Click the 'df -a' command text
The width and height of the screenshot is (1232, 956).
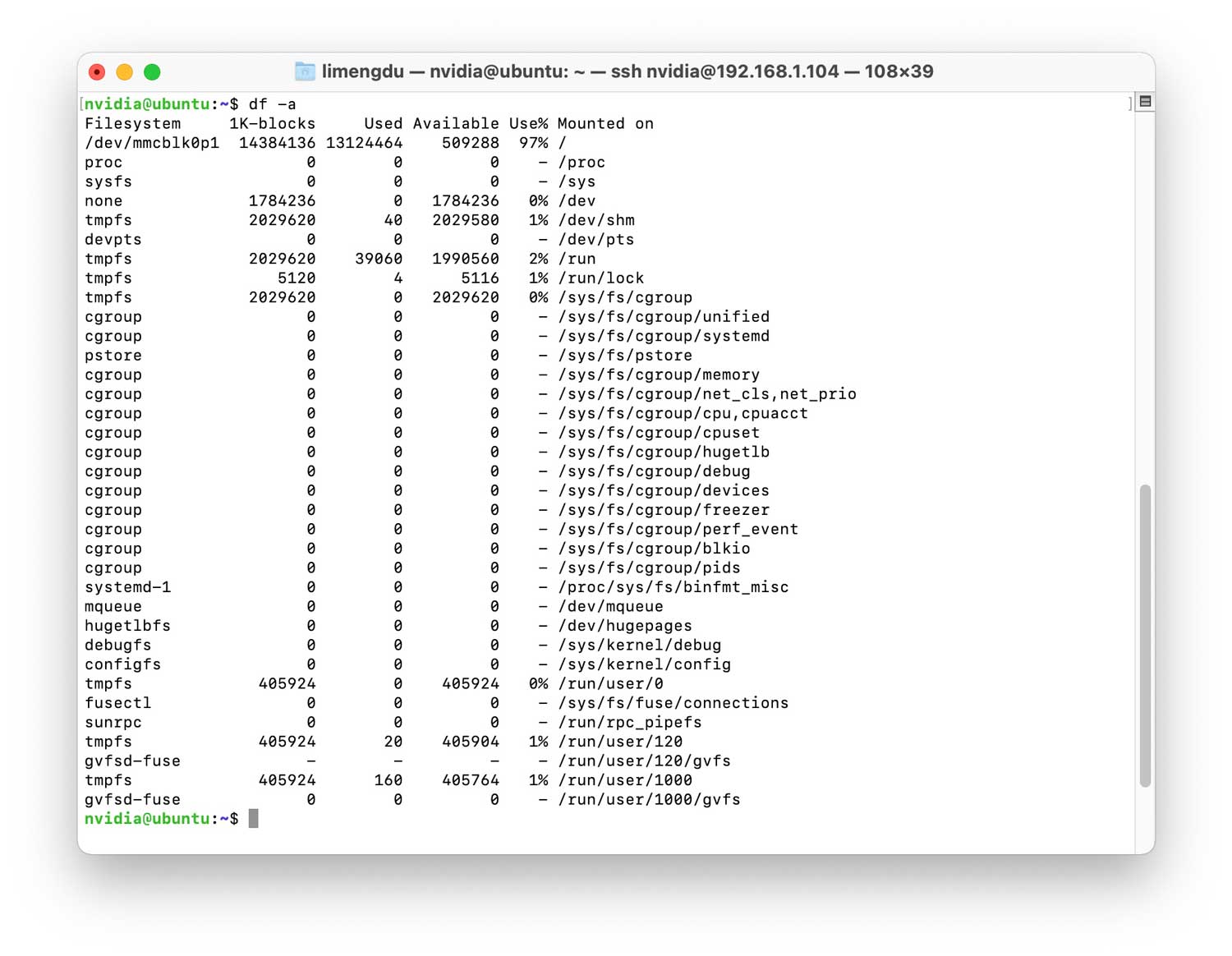pyautogui.click(x=272, y=104)
